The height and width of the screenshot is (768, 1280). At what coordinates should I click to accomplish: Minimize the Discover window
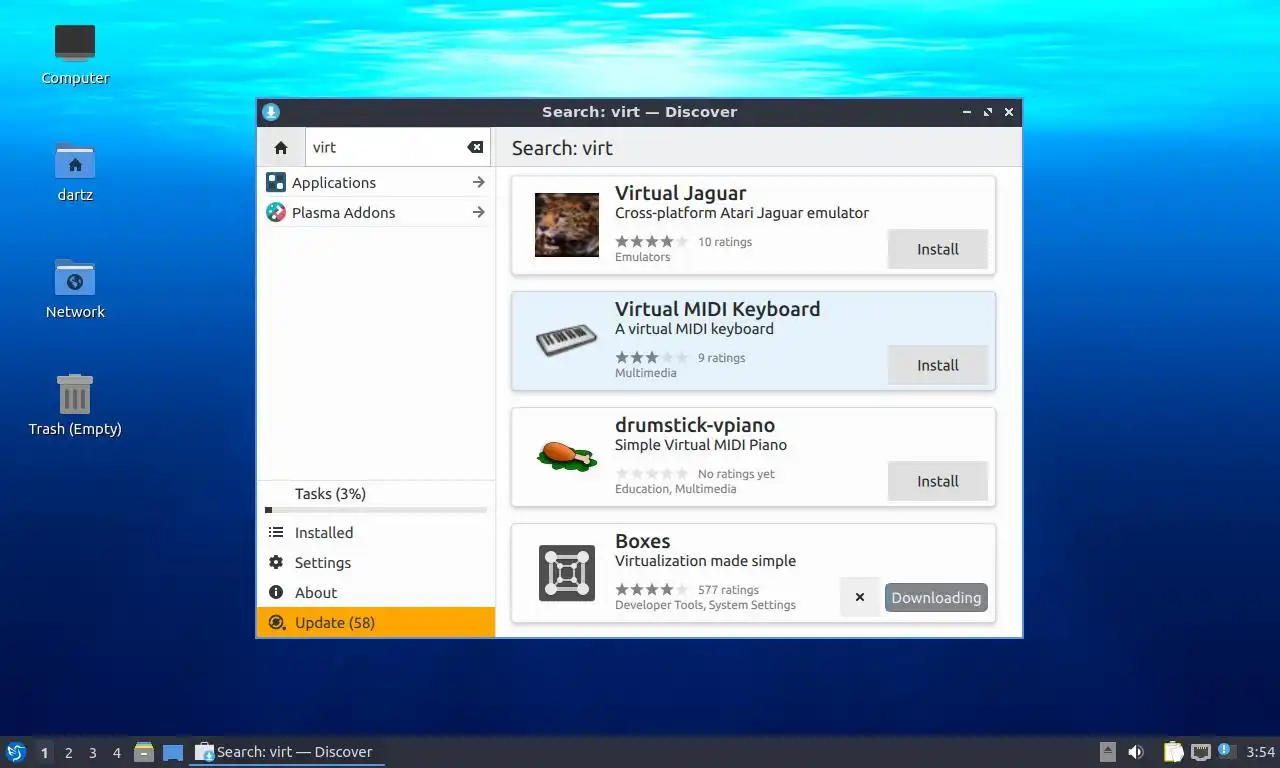pyautogui.click(x=967, y=112)
